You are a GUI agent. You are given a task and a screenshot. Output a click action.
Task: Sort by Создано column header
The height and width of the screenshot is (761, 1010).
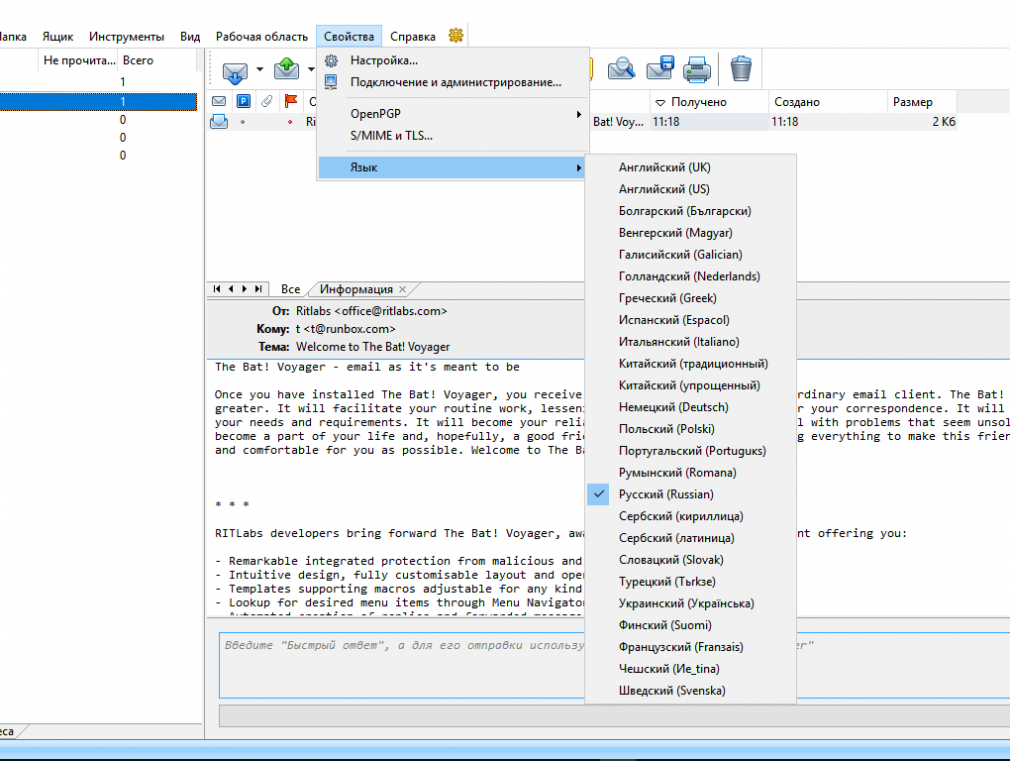(x=828, y=102)
